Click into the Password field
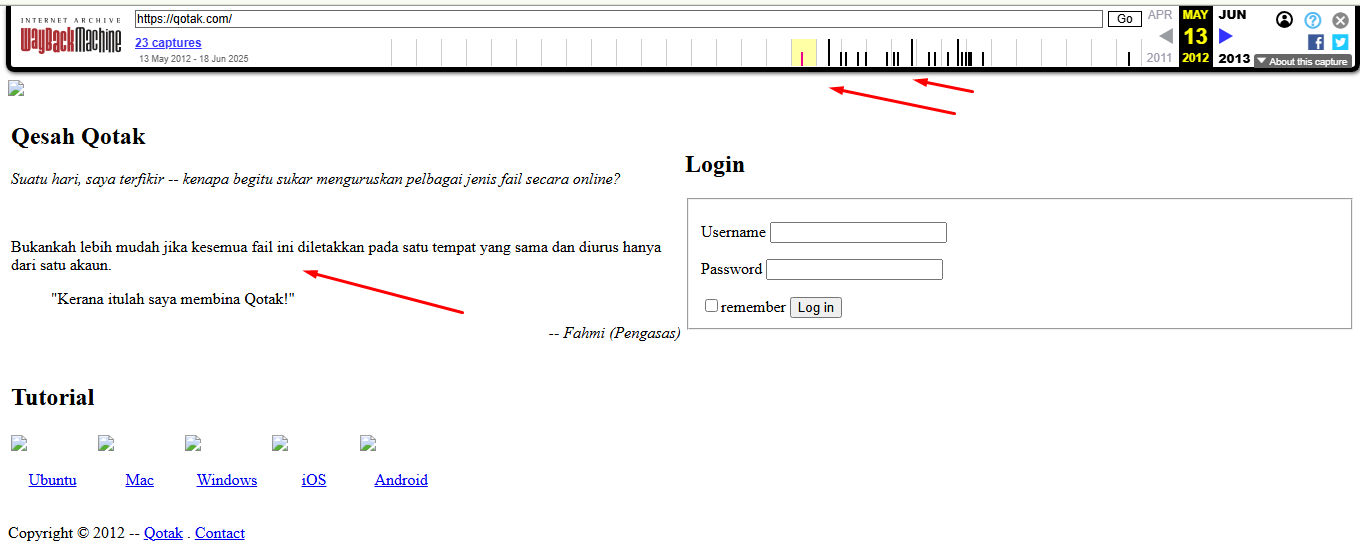 point(854,269)
